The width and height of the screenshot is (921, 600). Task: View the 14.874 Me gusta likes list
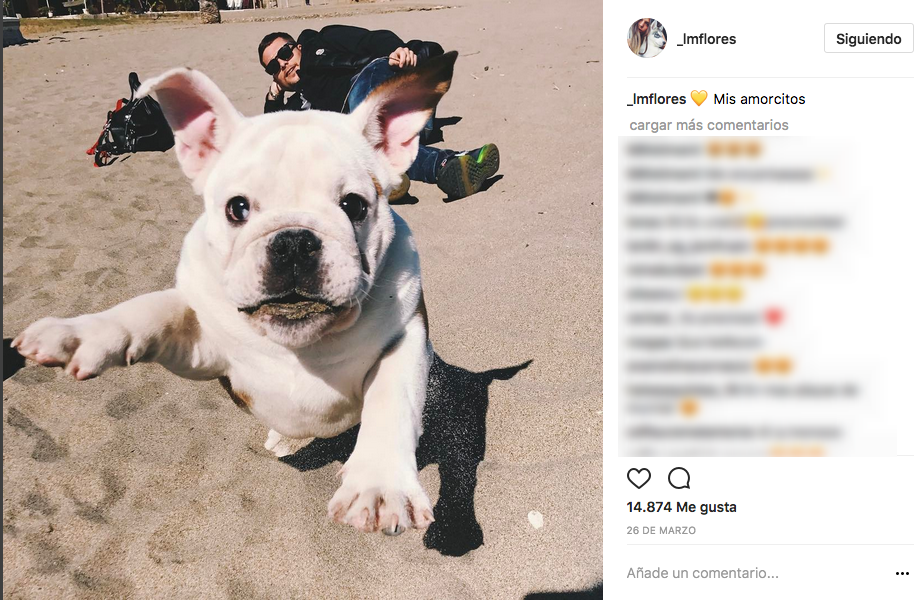point(681,507)
